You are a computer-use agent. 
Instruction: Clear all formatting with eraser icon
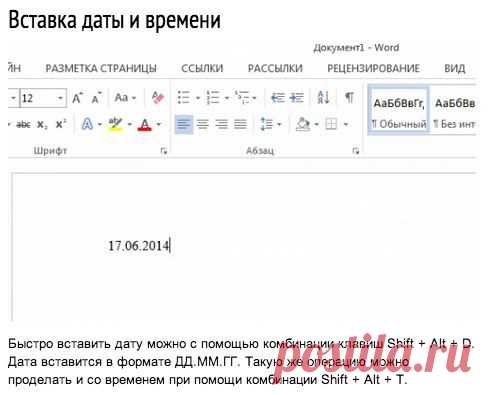[158, 98]
